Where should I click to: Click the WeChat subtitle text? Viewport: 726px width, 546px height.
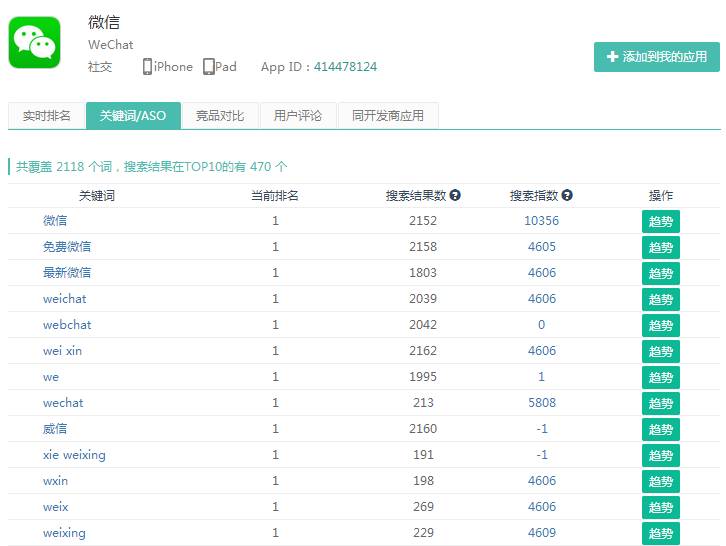tap(111, 44)
